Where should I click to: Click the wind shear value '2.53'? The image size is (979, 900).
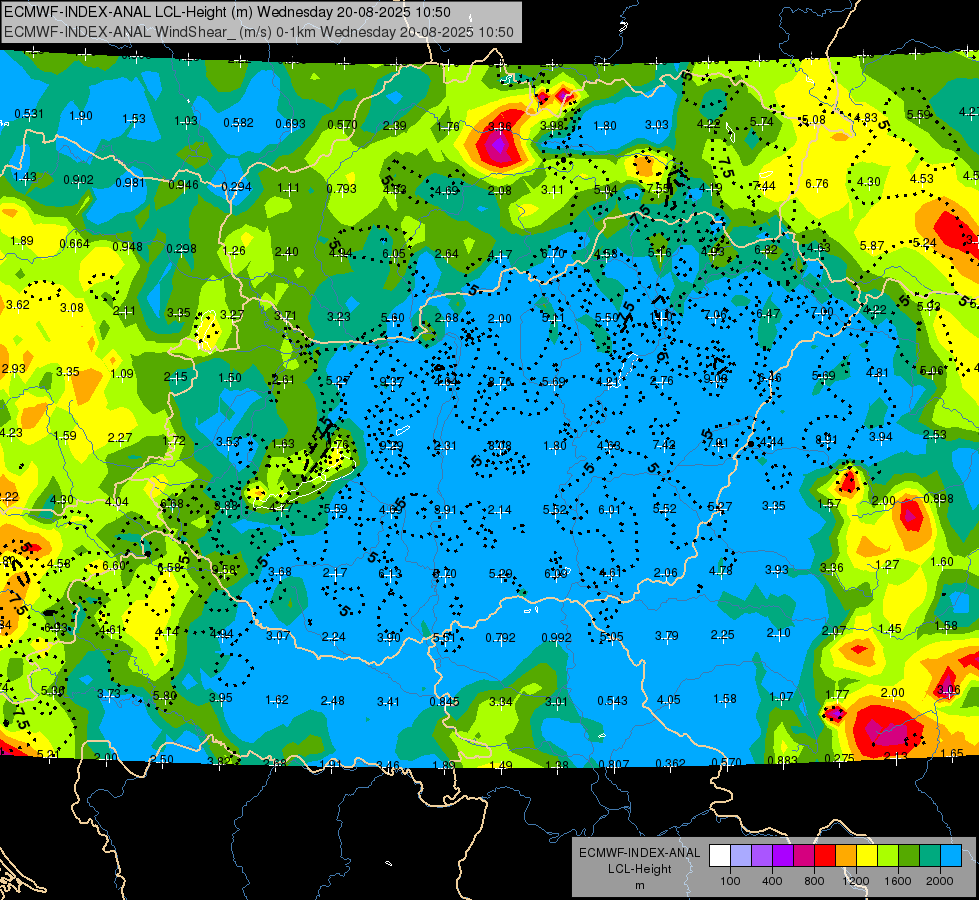coord(935,435)
